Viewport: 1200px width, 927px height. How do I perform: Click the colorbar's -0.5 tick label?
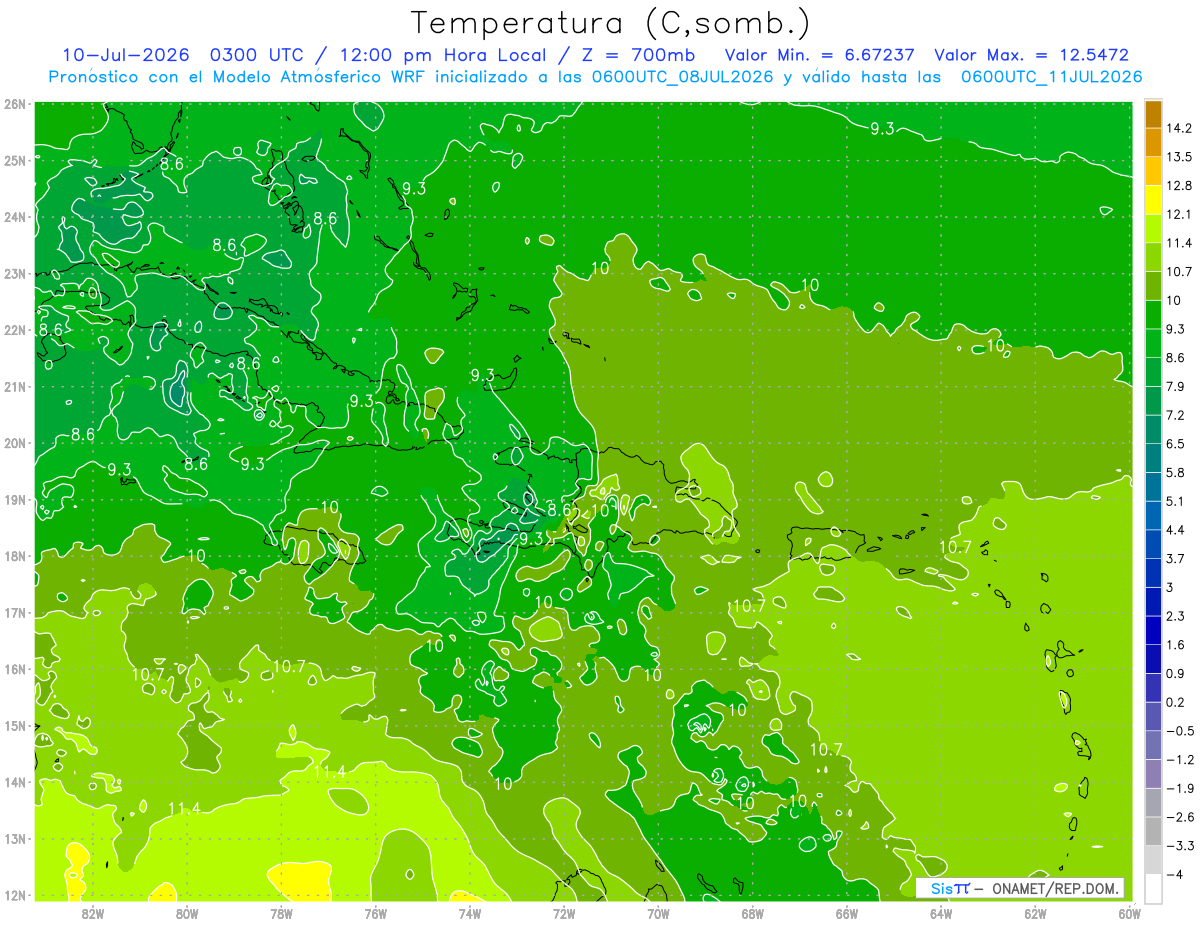[1182, 731]
